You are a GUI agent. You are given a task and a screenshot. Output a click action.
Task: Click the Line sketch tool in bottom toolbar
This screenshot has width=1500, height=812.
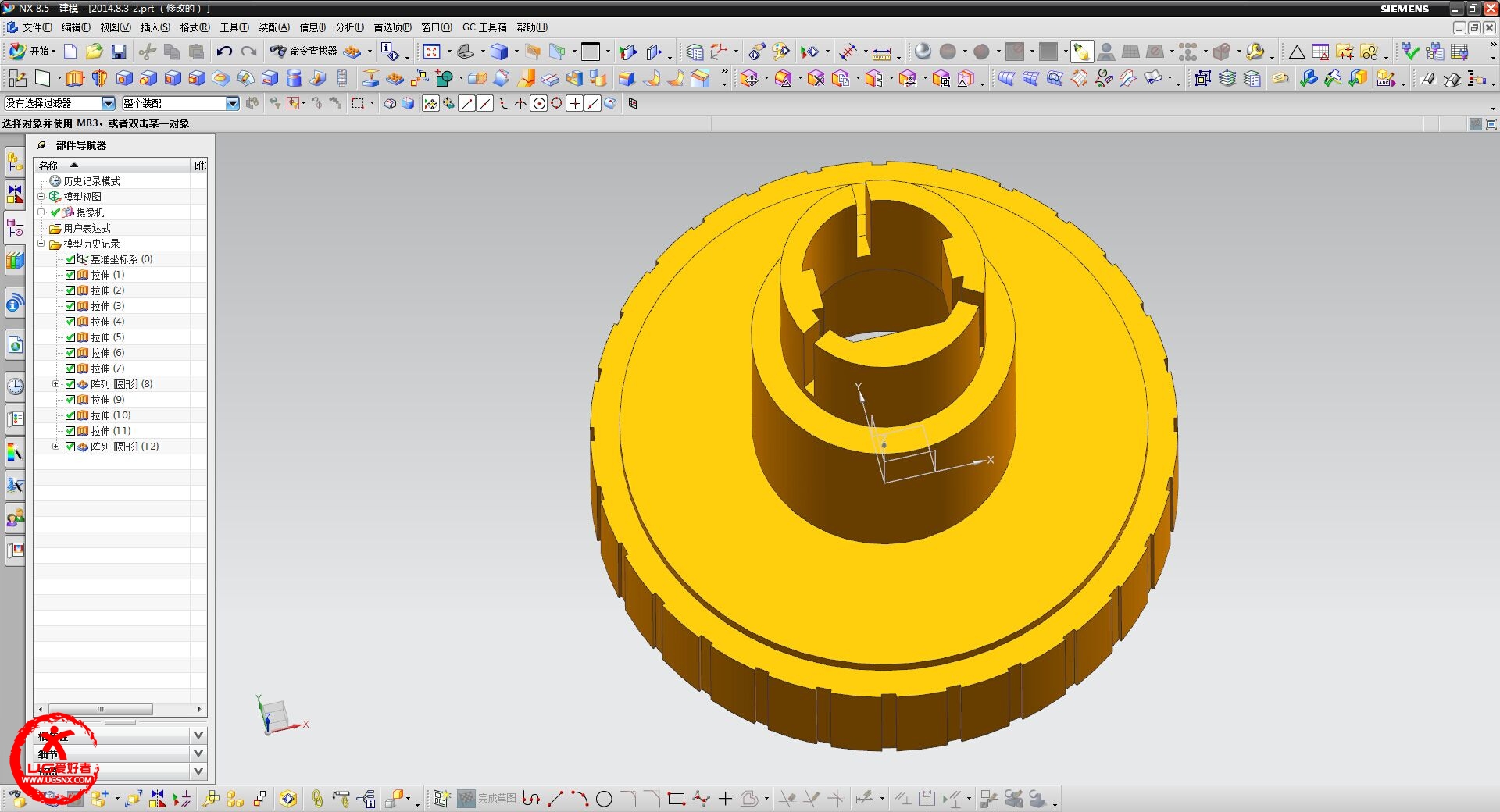[x=555, y=799]
